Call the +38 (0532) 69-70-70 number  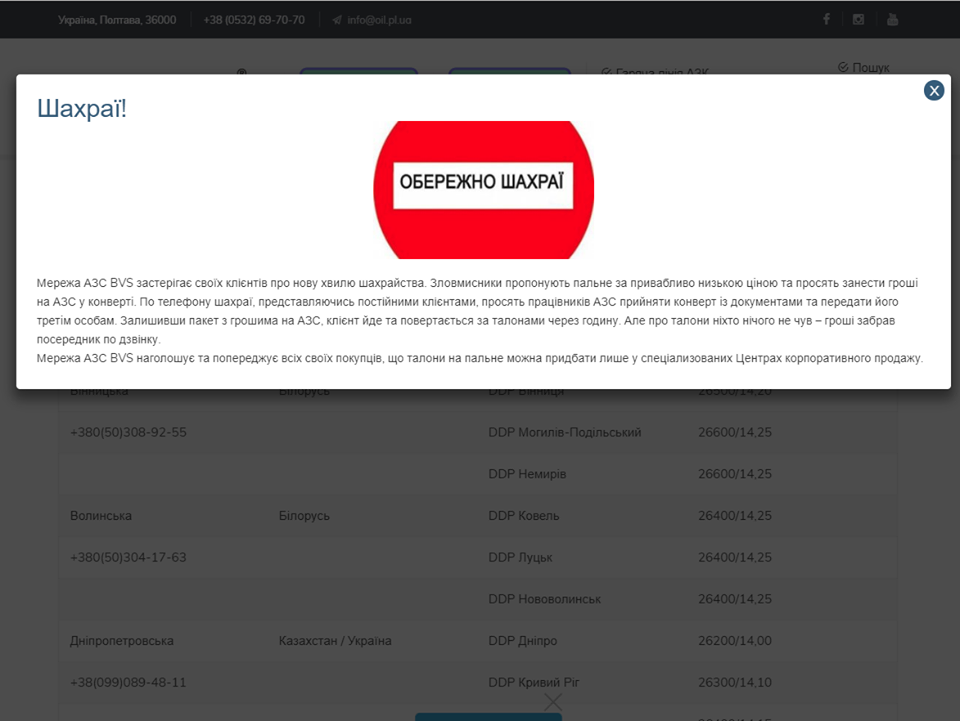pos(253,20)
